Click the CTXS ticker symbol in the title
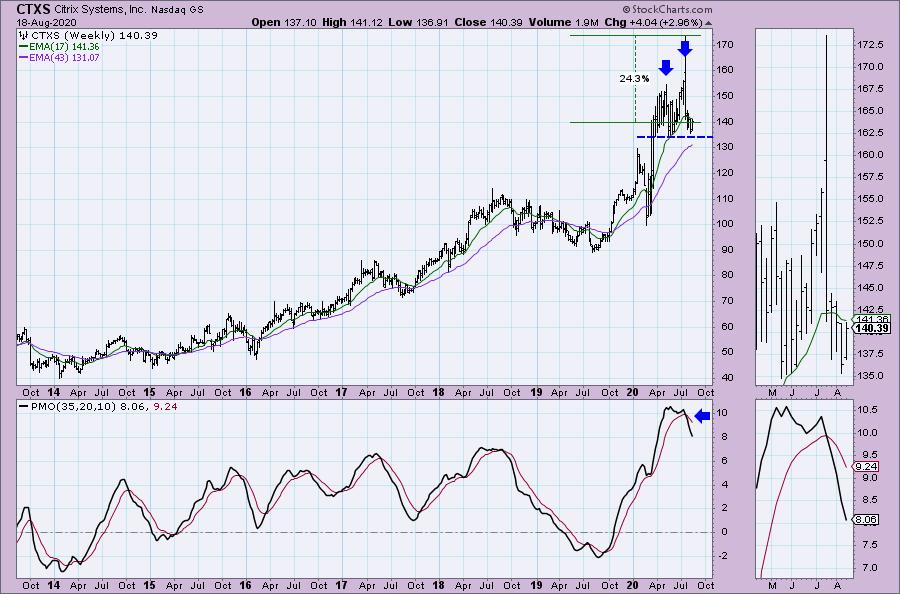This screenshot has height=594, width=900. (x=33, y=9)
